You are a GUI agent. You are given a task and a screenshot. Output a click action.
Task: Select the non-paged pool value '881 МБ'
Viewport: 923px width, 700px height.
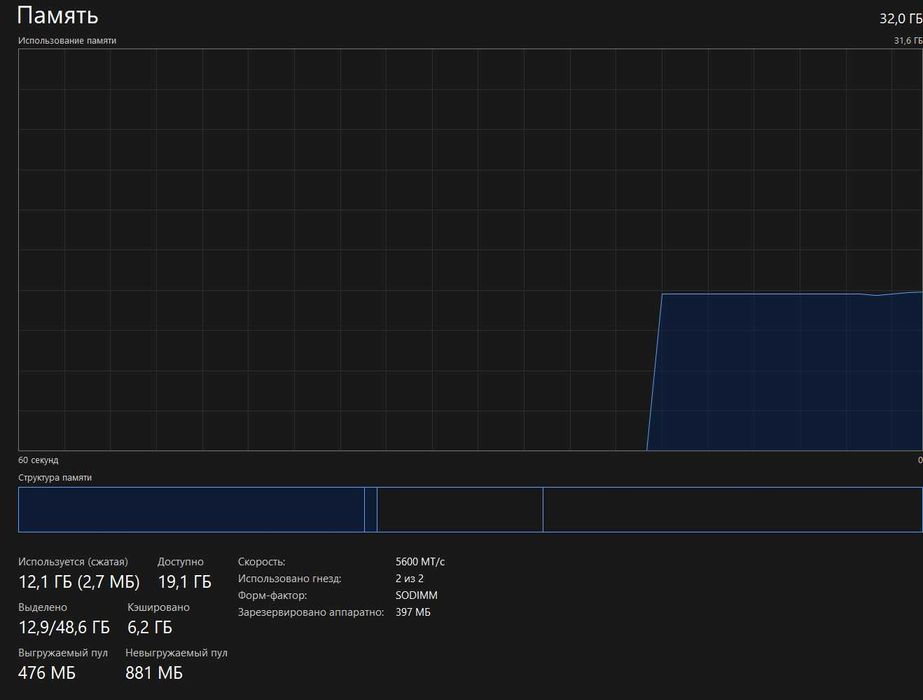click(x=154, y=673)
